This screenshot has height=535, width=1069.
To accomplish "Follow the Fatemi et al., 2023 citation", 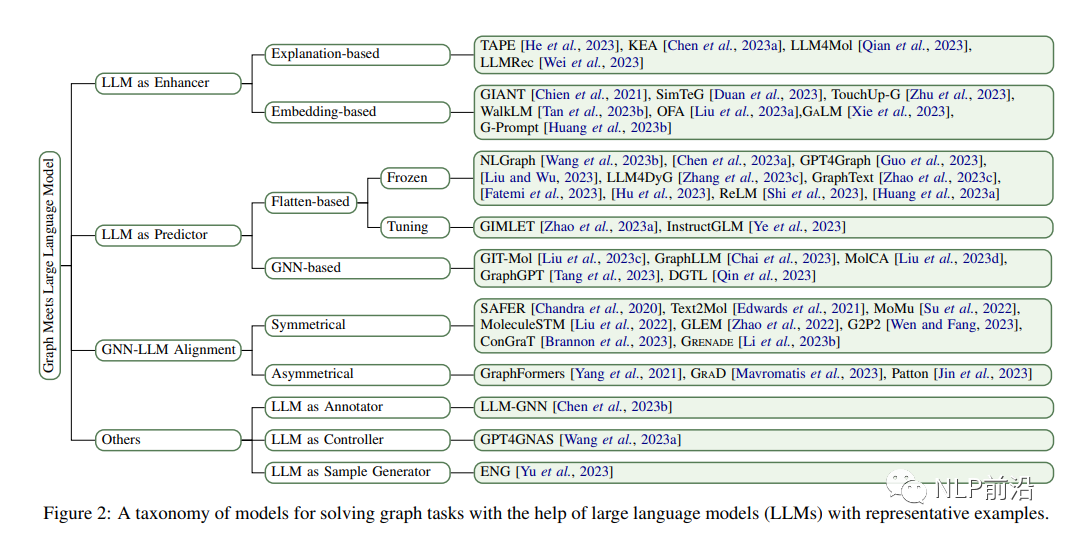I will pyautogui.click(x=542, y=194).
